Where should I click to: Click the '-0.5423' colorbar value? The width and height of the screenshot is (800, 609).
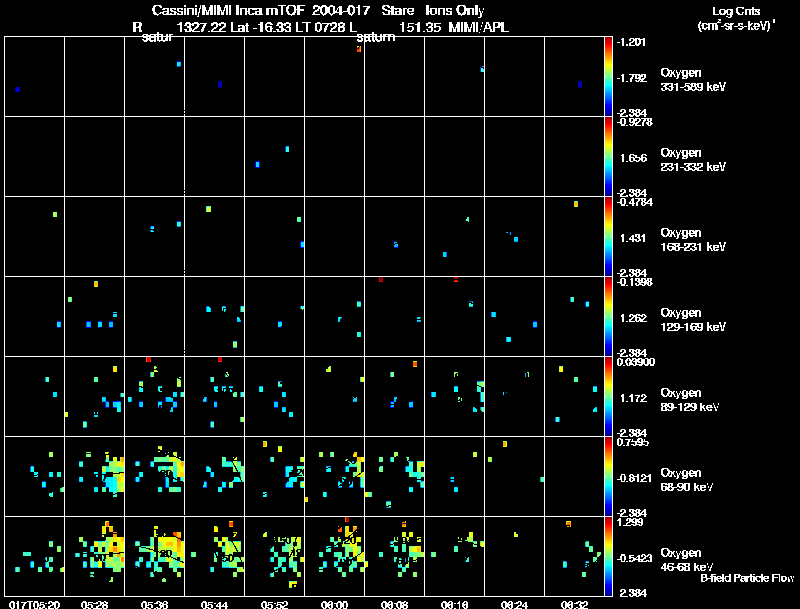coord(634,559)
